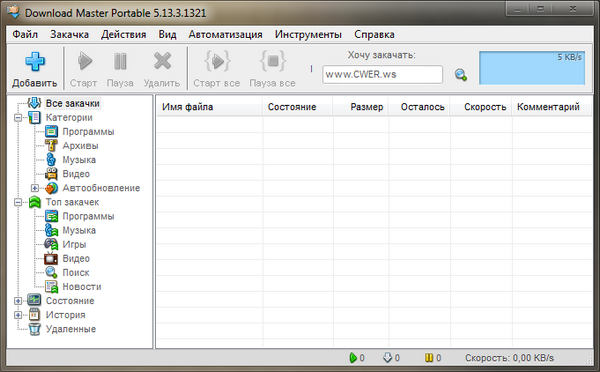Click the Поиск magnifier icon in tree
The width and height of the screenshot is (600, 372).
[51, 272]
